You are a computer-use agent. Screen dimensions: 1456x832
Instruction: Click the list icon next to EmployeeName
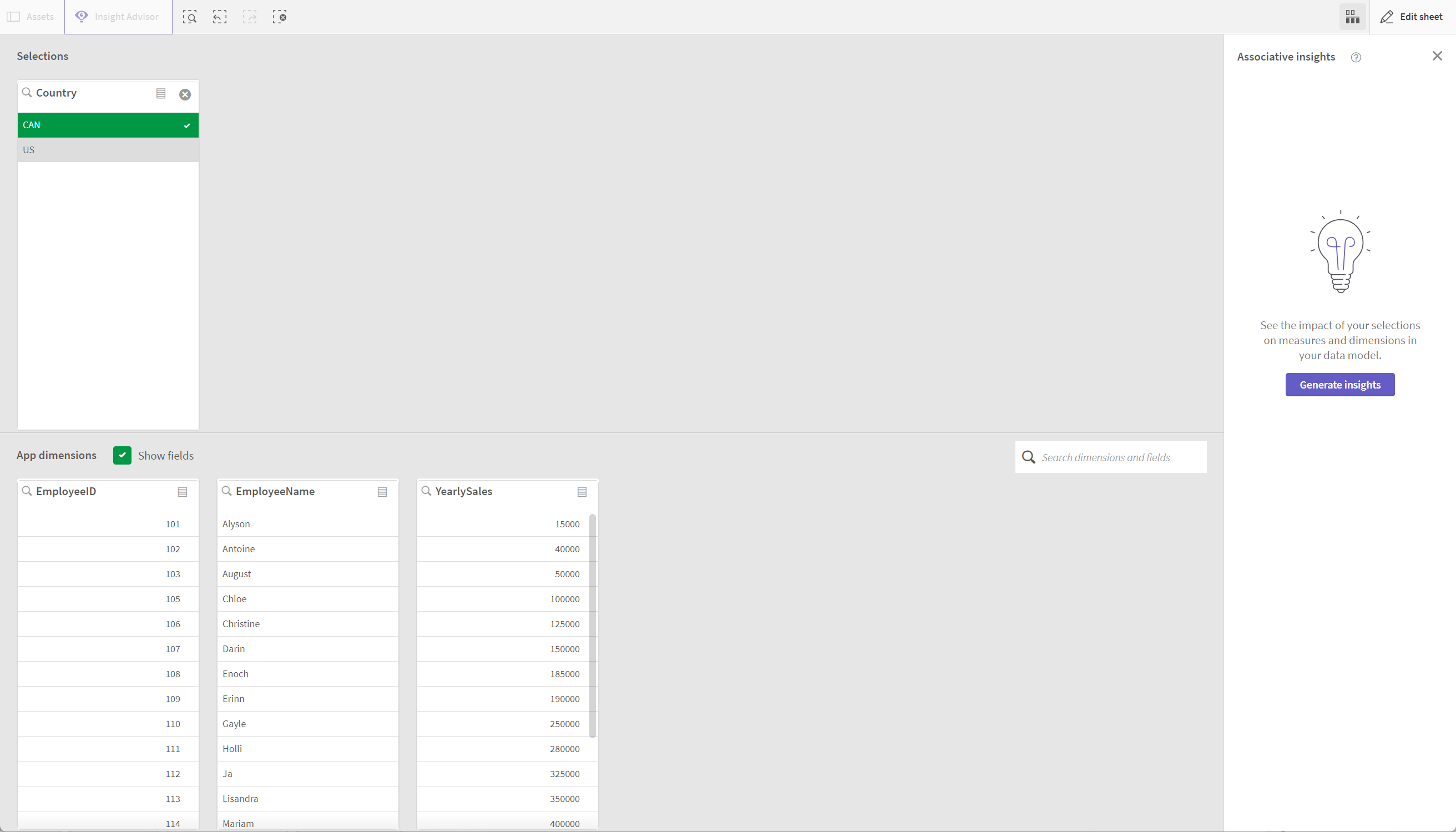pyautogui.click(x=383, y=491)
